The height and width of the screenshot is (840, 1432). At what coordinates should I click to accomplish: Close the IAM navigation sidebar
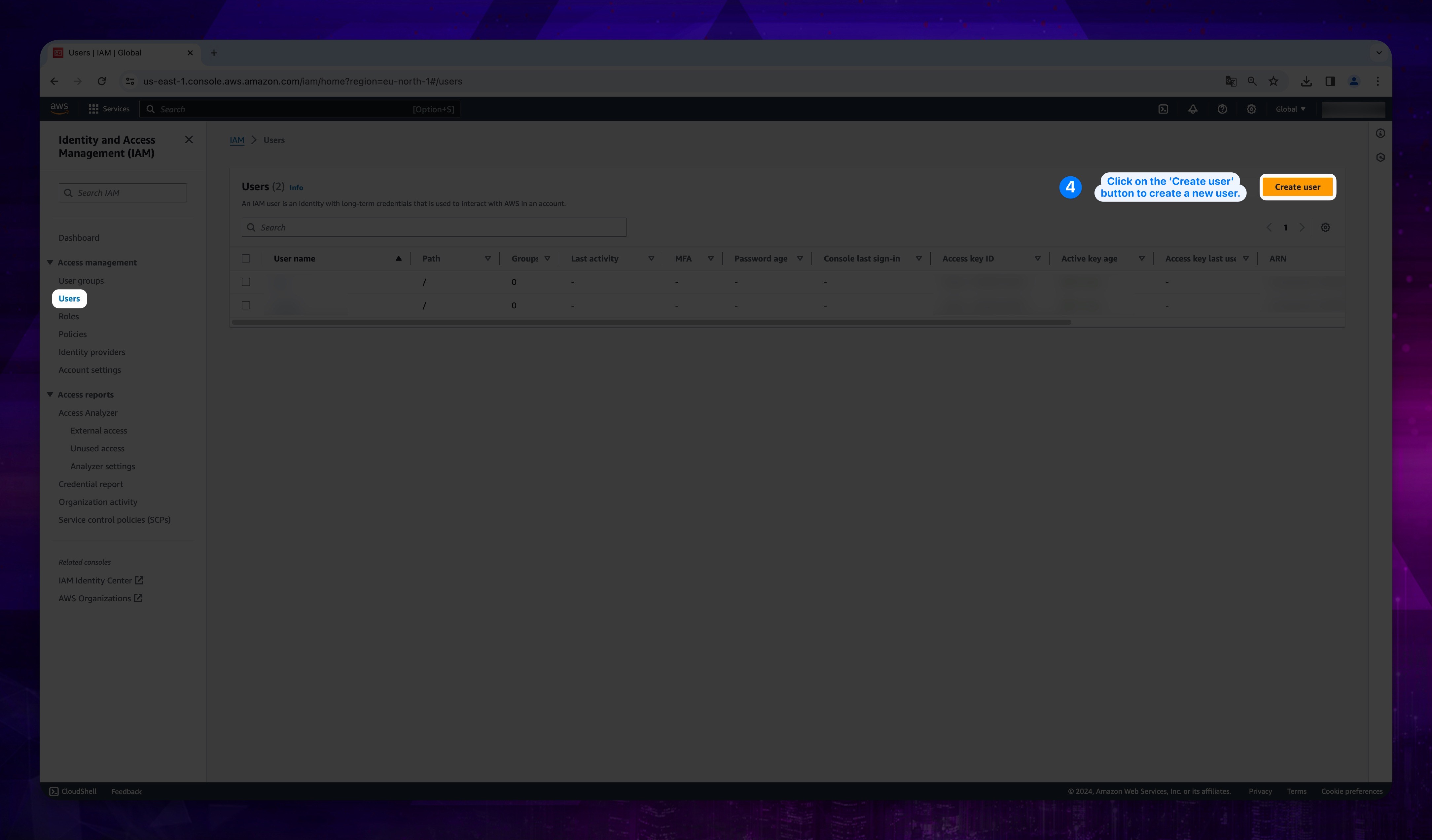click(189, 140)
